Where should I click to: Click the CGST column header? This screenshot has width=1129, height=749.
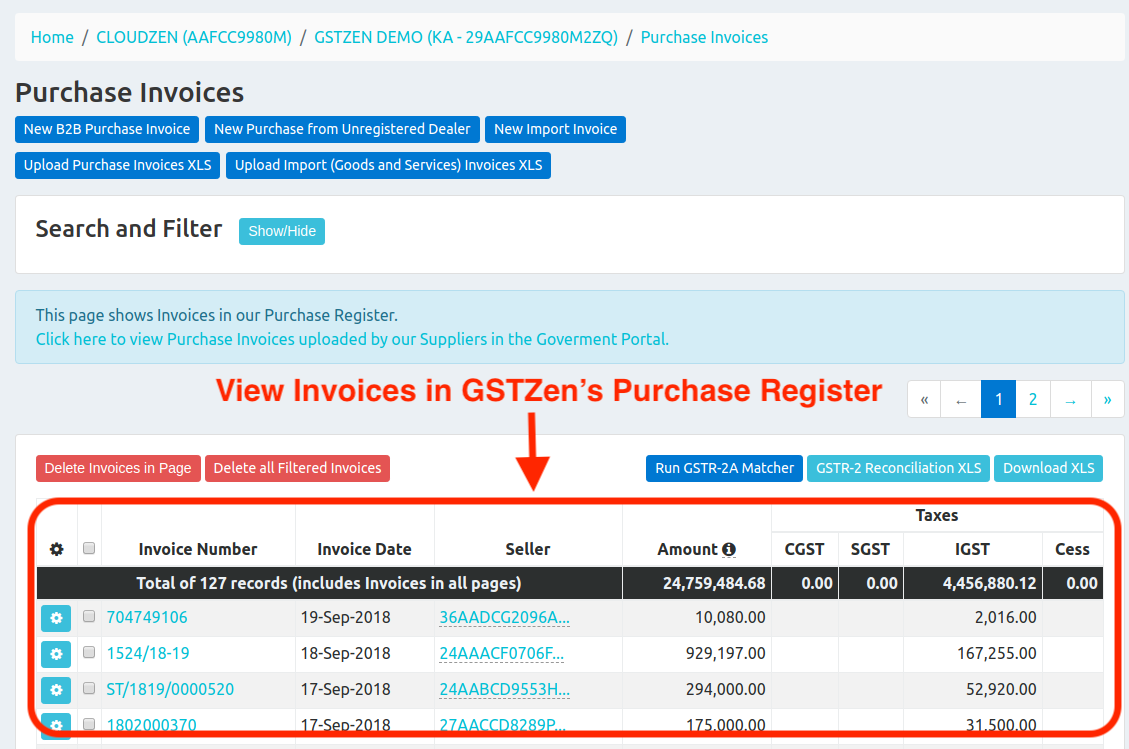point(804,550)
